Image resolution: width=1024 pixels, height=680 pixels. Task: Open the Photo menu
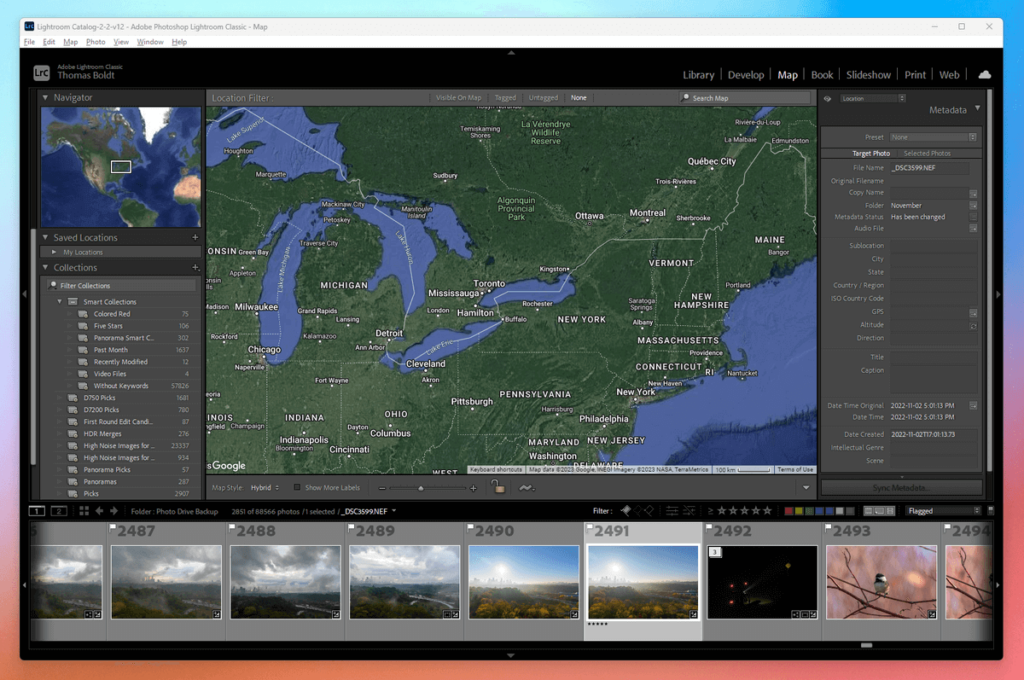pyautogui.click(x=95, y=42)
